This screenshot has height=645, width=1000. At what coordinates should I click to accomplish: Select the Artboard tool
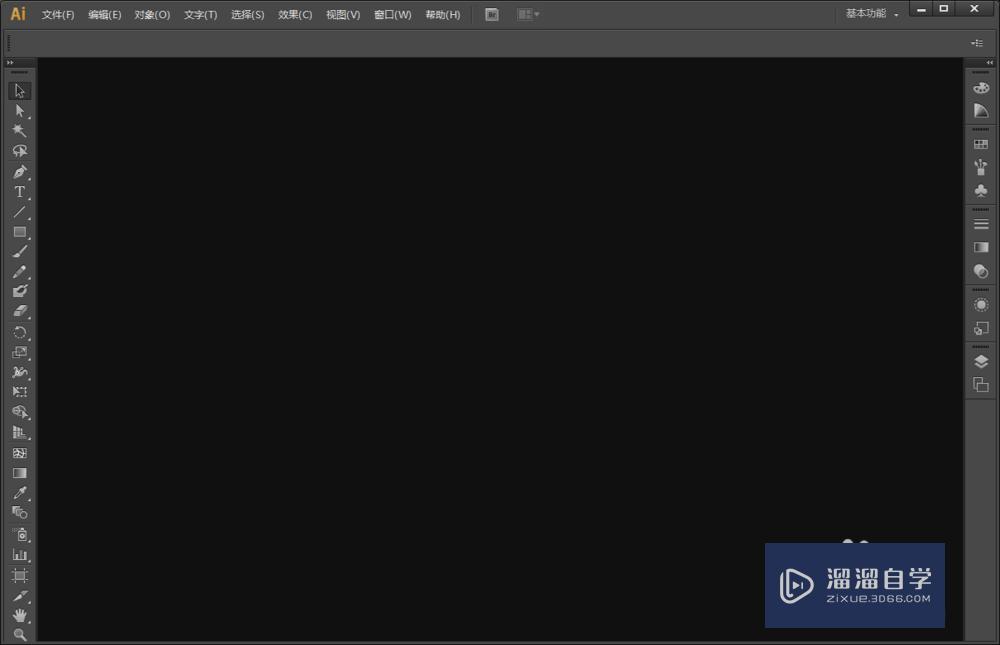tap(20, 575)
